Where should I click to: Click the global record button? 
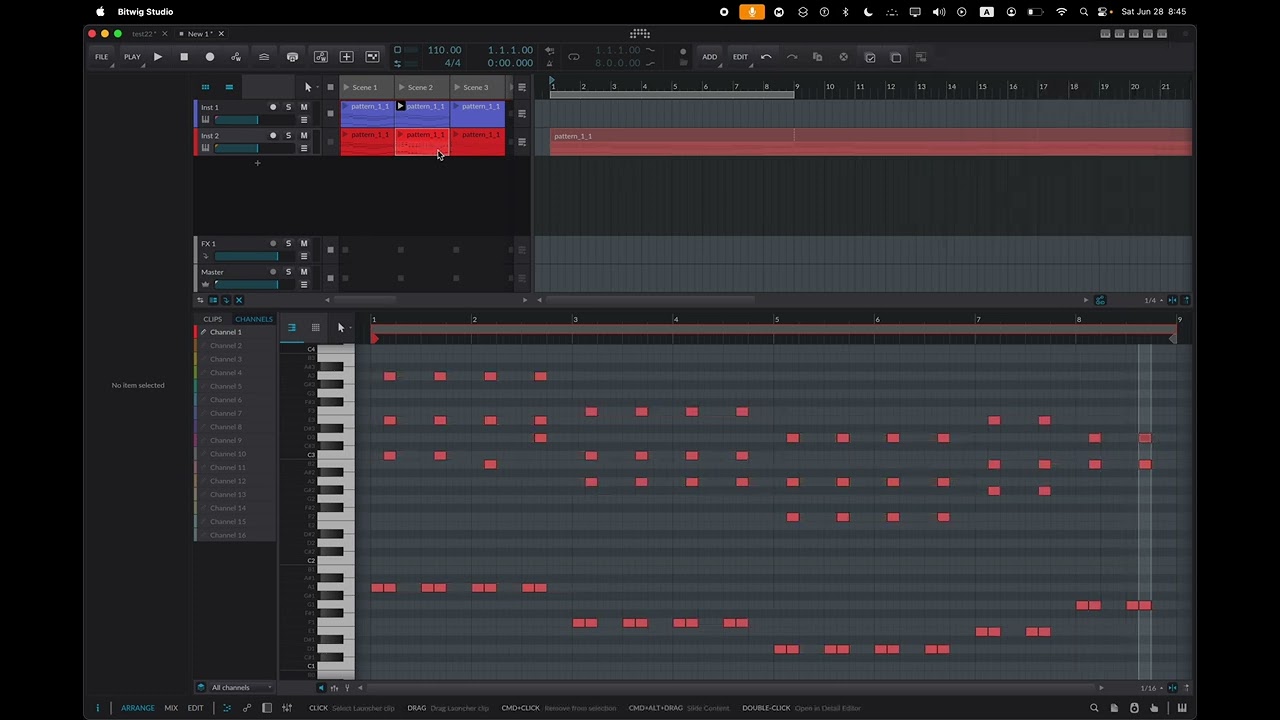(210, 57)
